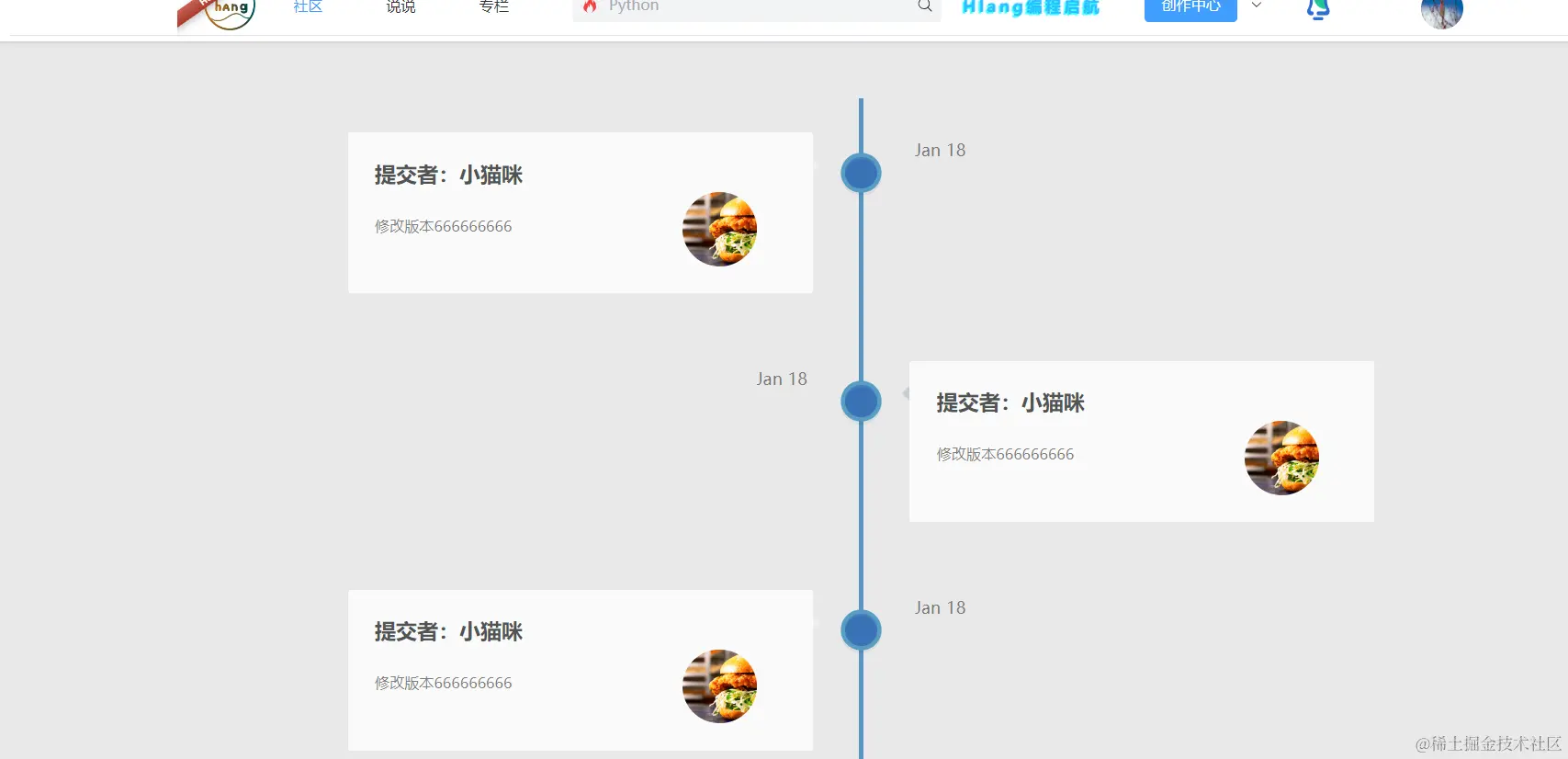
Task: Select the top timeline node dot
Action: tap(861, 173)
